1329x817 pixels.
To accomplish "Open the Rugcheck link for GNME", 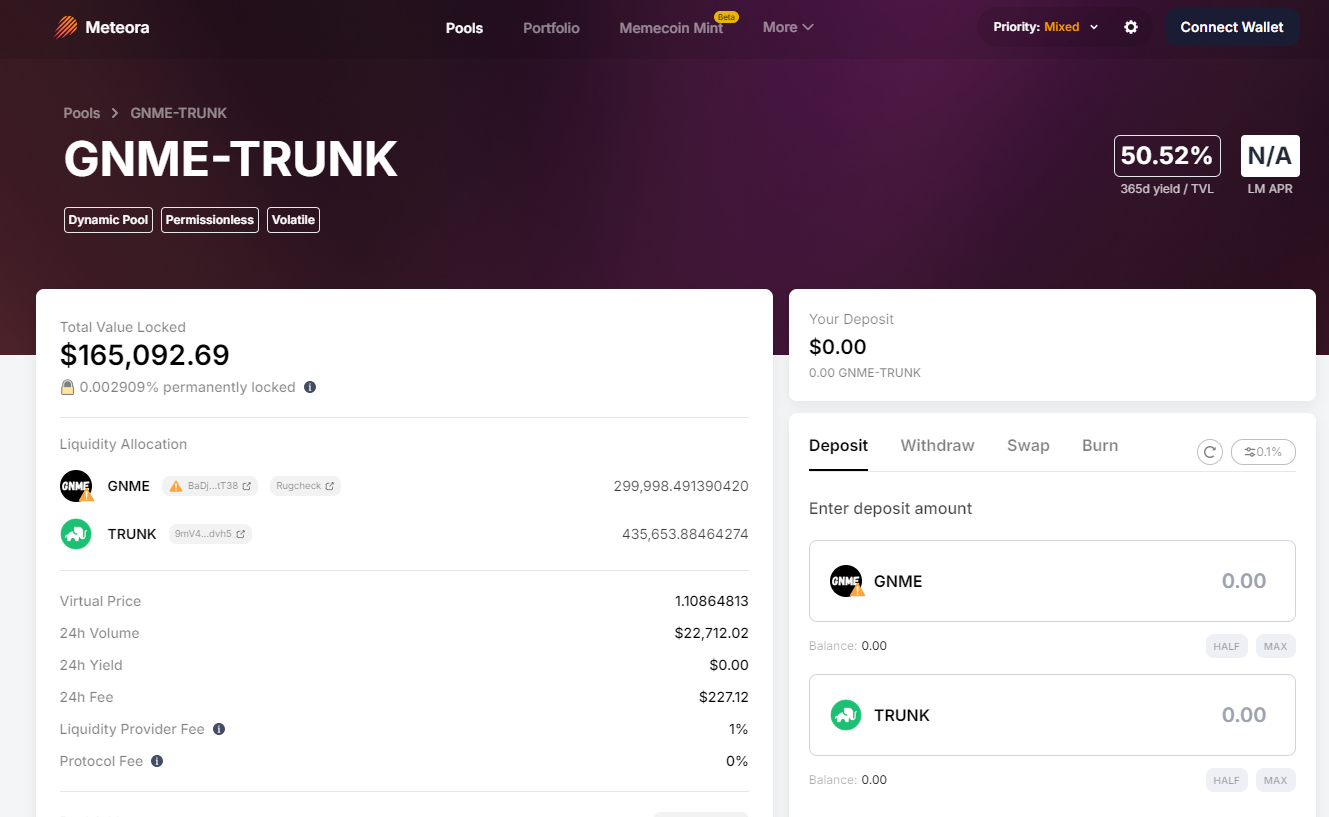I will (x=304, y=486).
